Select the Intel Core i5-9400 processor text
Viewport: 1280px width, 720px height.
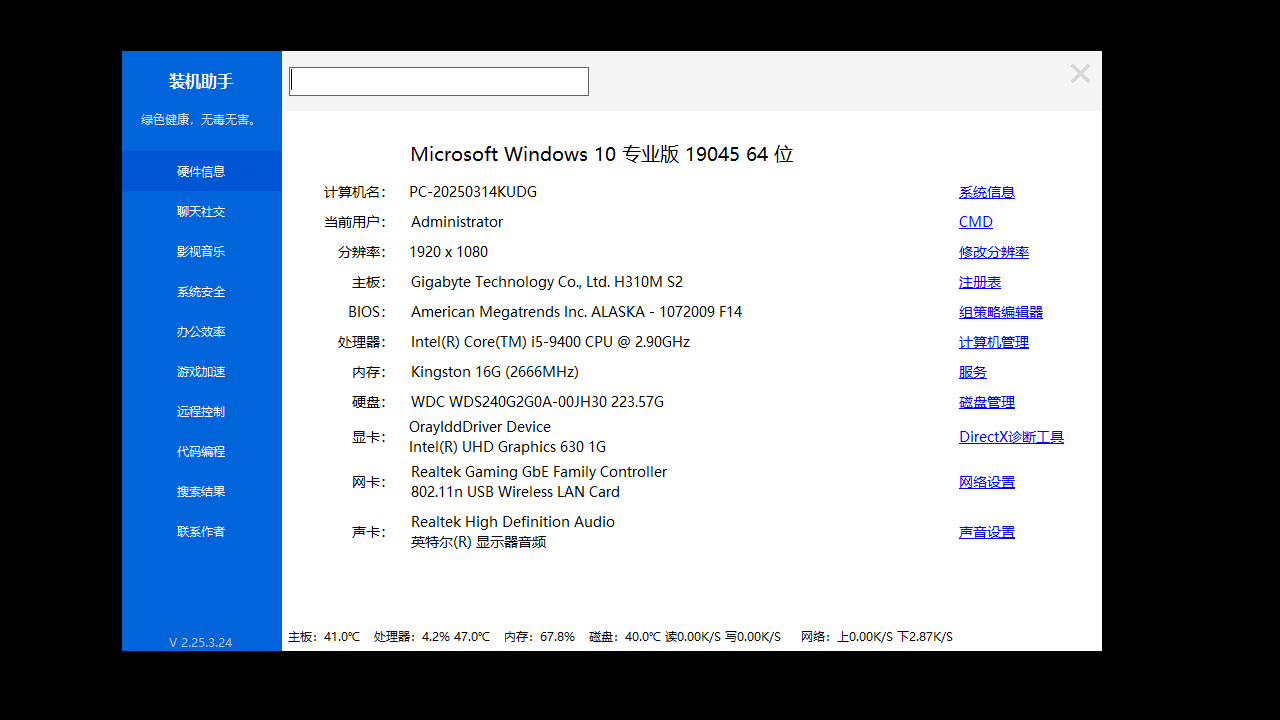pos(550,342)
